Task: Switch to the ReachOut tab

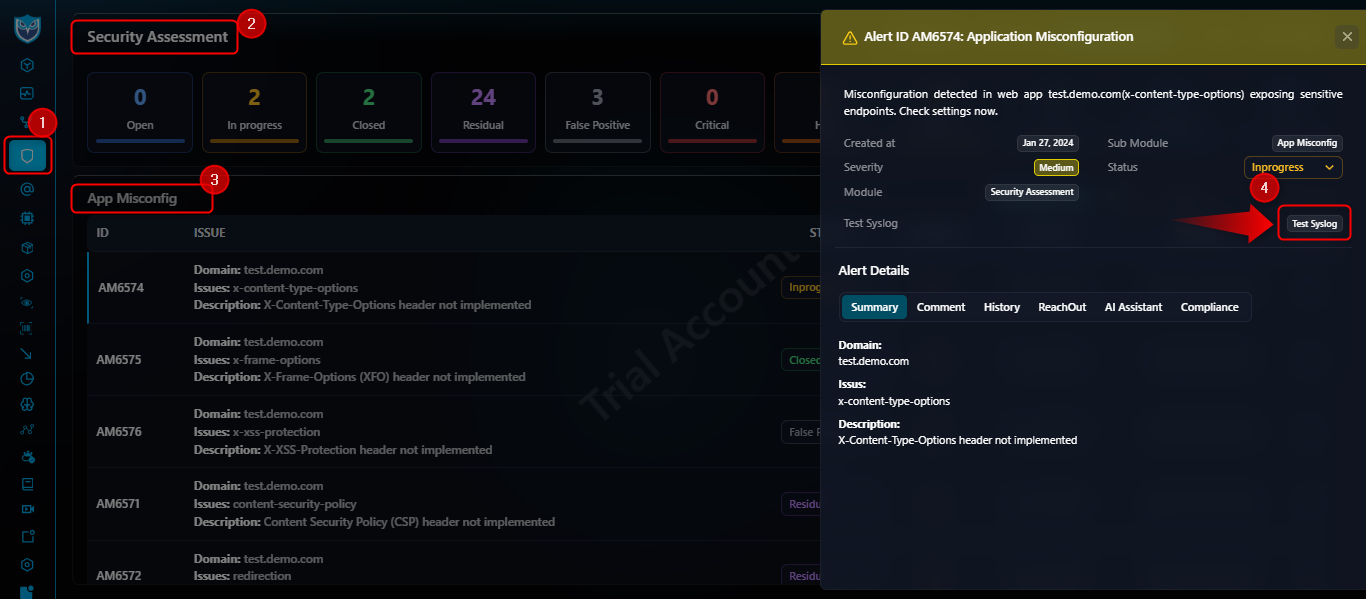Action: tap(1062, 307)
